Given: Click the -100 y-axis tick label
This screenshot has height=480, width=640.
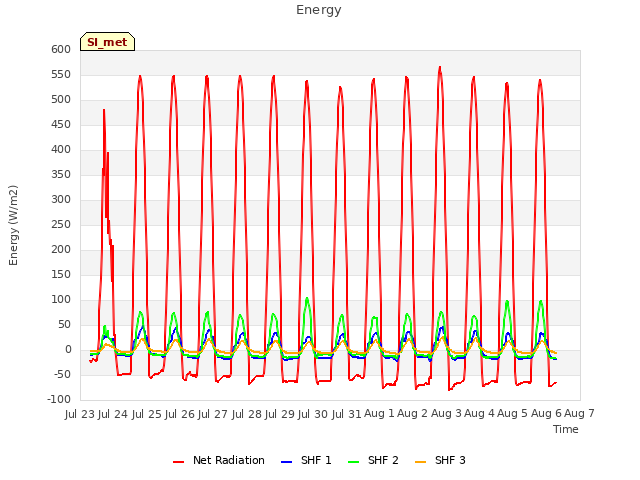Looking at the screenshot, I should tap(60, 400).
